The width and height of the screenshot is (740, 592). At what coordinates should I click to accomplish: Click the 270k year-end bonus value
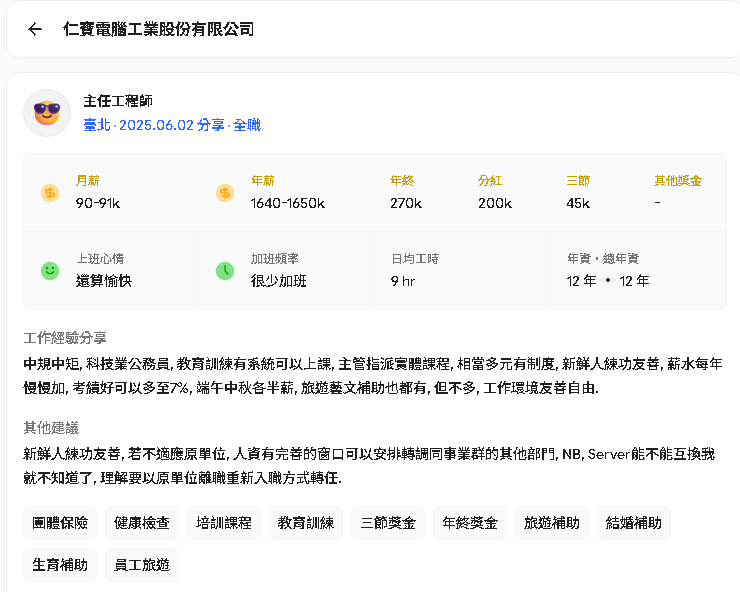point(406,203)
